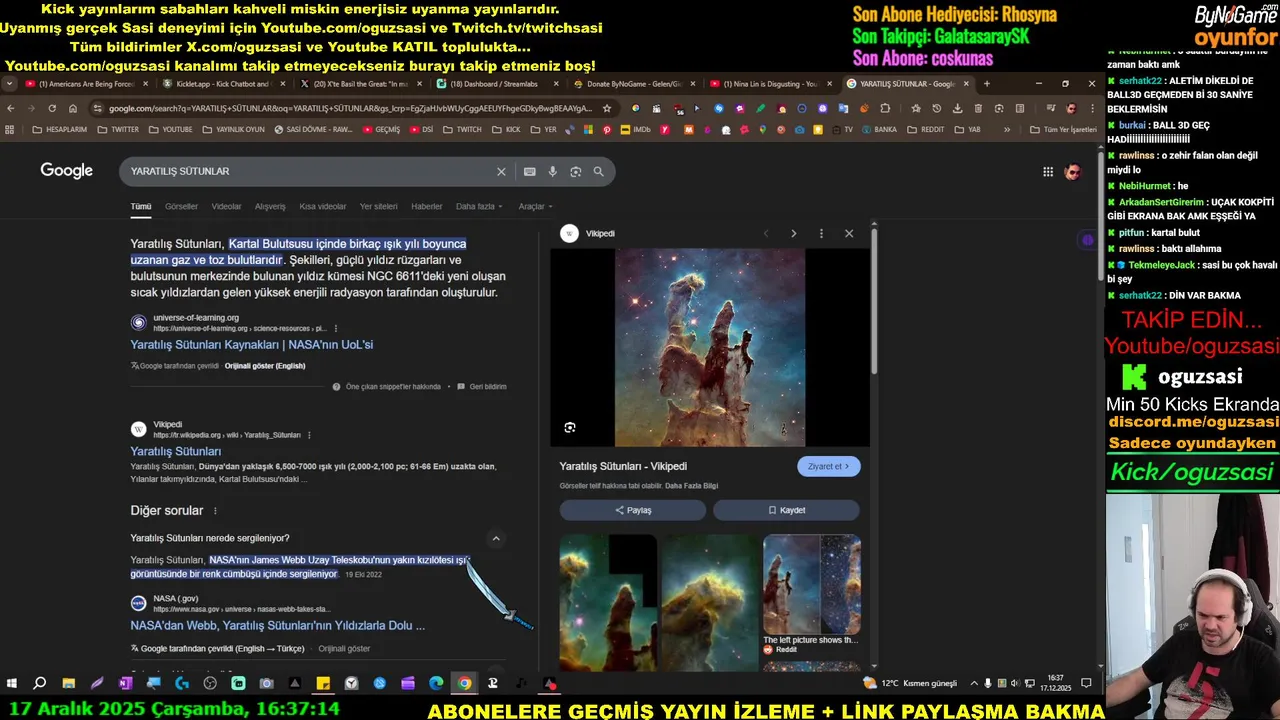Open the Google apps grid
Screen dimensions: 1280x720
tap(1048, 172)
